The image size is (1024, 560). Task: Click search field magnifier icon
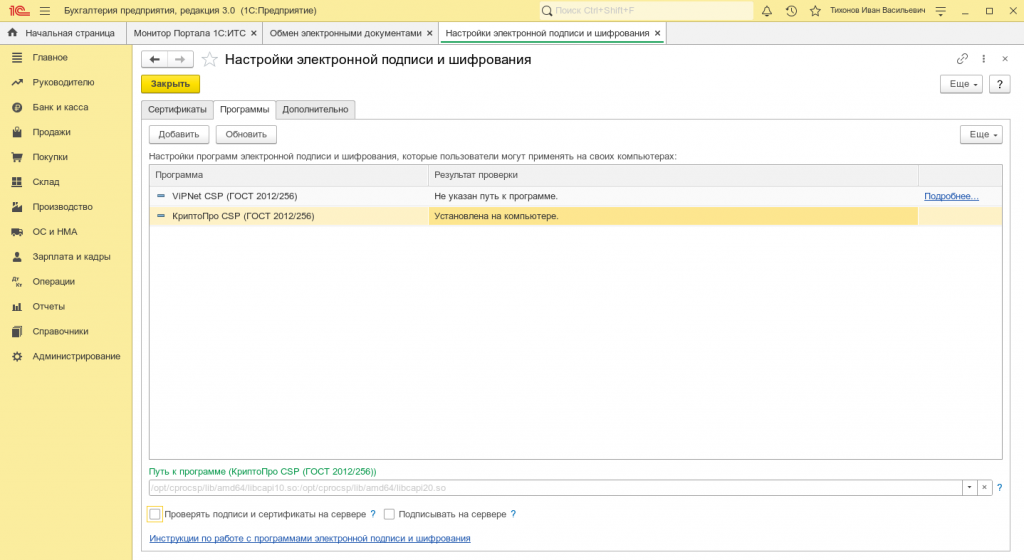547,10
